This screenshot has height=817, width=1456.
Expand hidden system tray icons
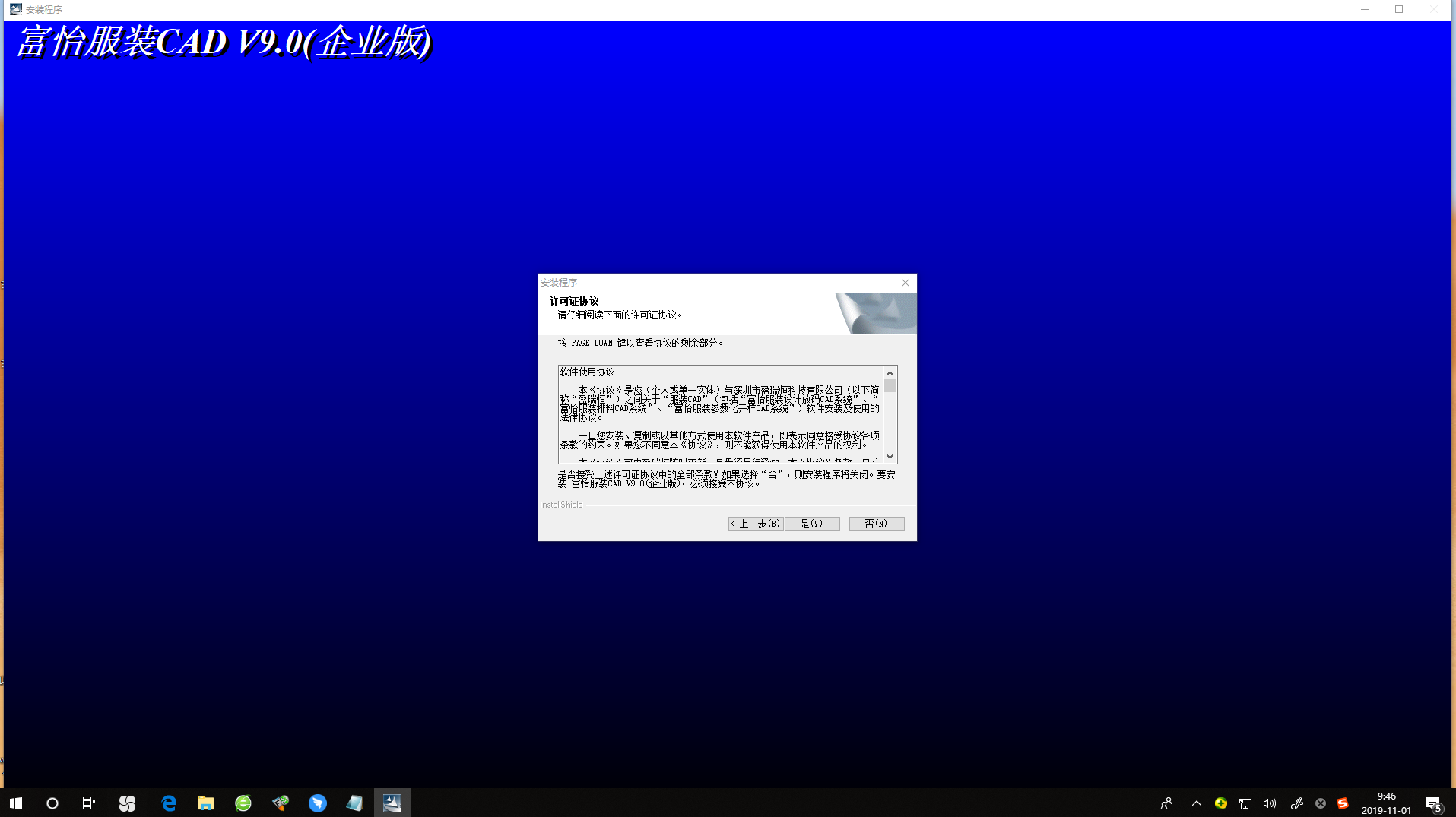1196,803
